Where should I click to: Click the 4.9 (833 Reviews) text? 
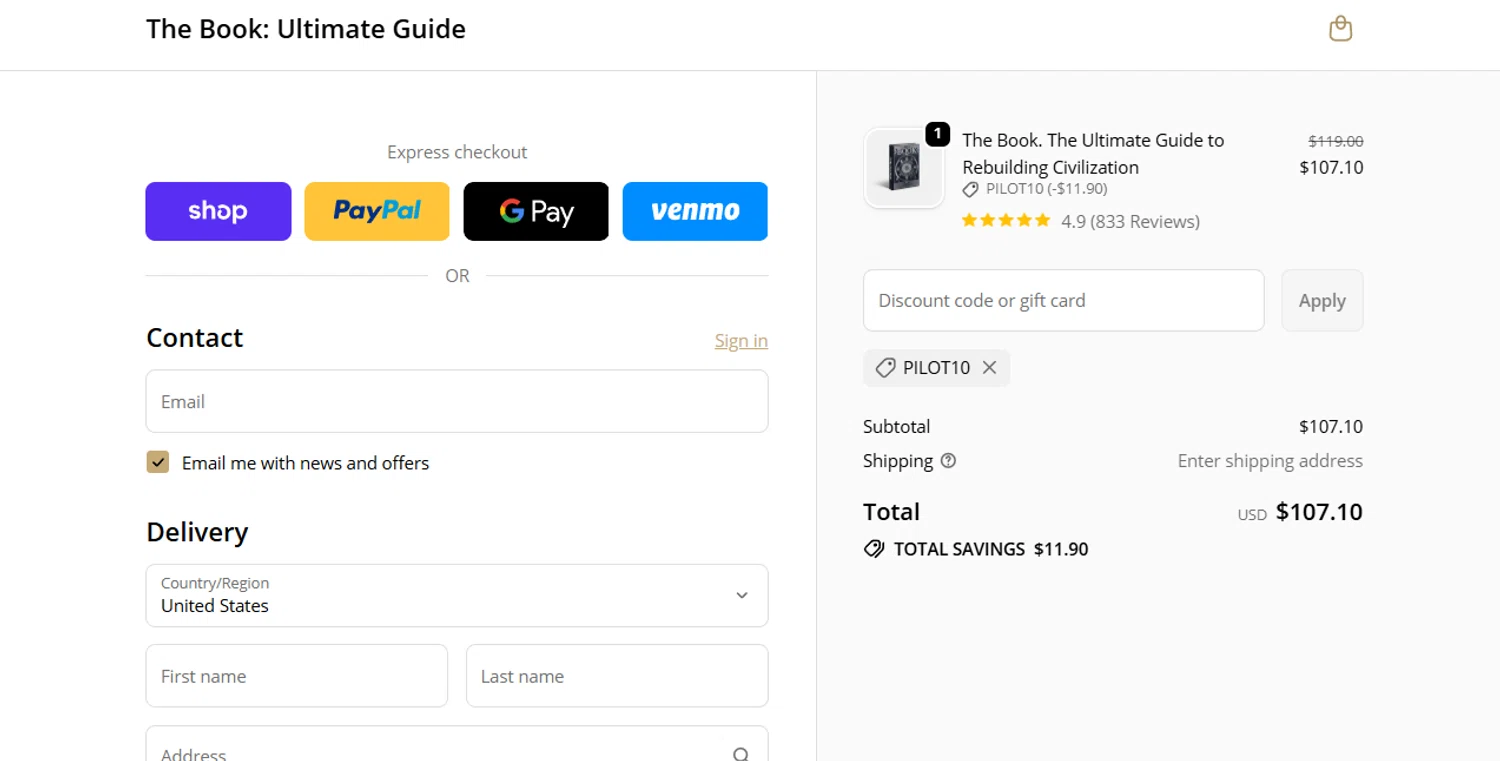coord(1130,221)
